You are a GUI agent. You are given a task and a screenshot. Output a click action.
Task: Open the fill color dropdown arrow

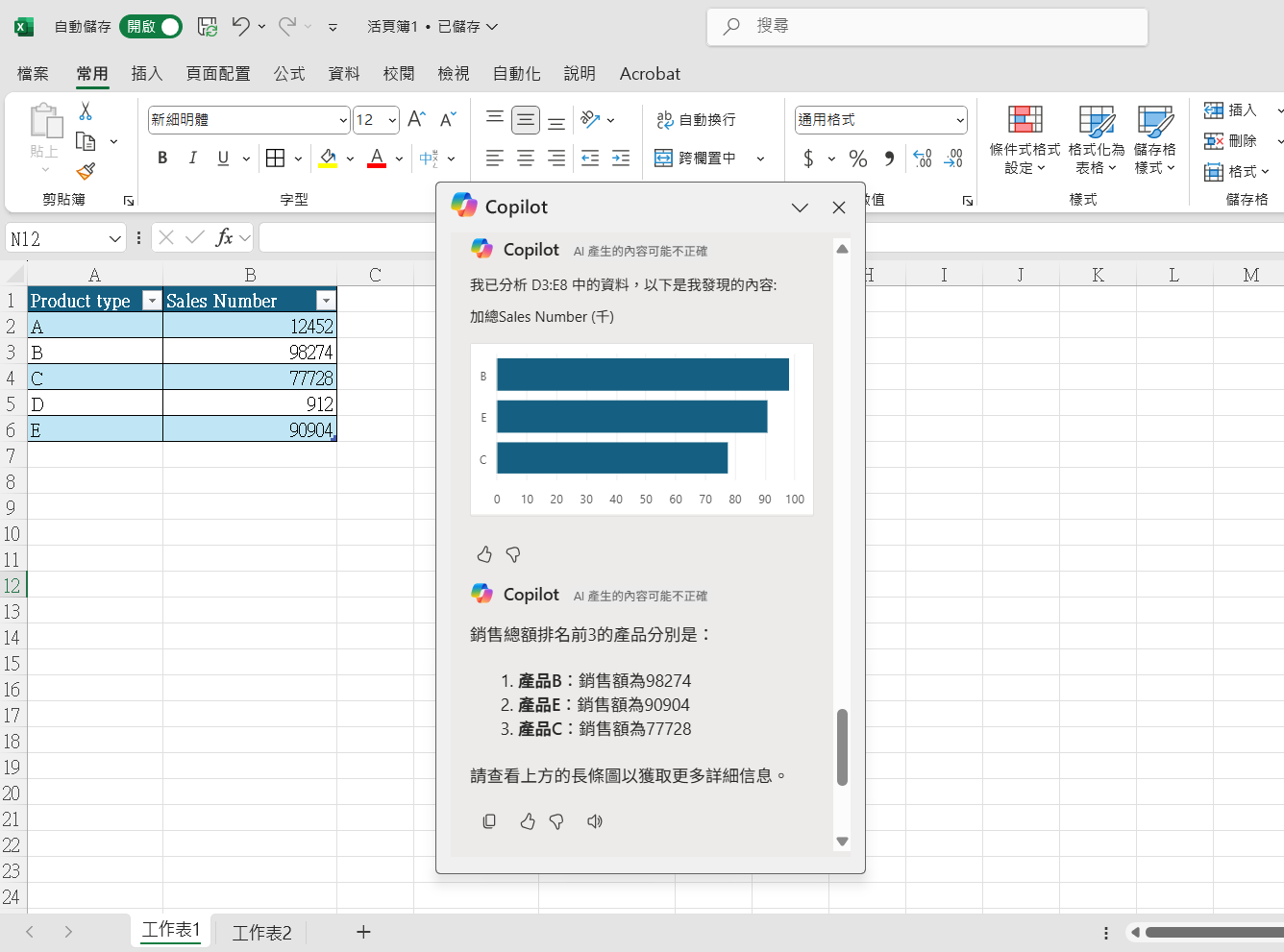350,159
